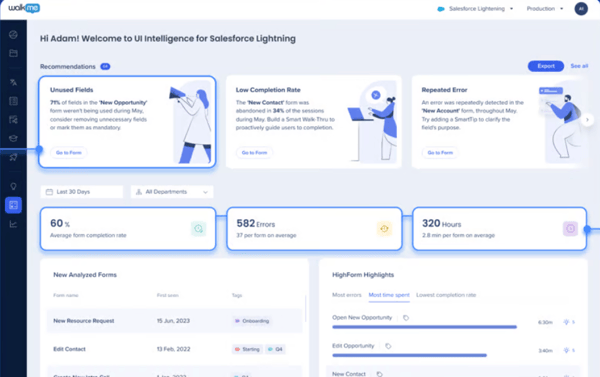
Task: Open the Production environment dropdown
Action: tap(545, 9)
